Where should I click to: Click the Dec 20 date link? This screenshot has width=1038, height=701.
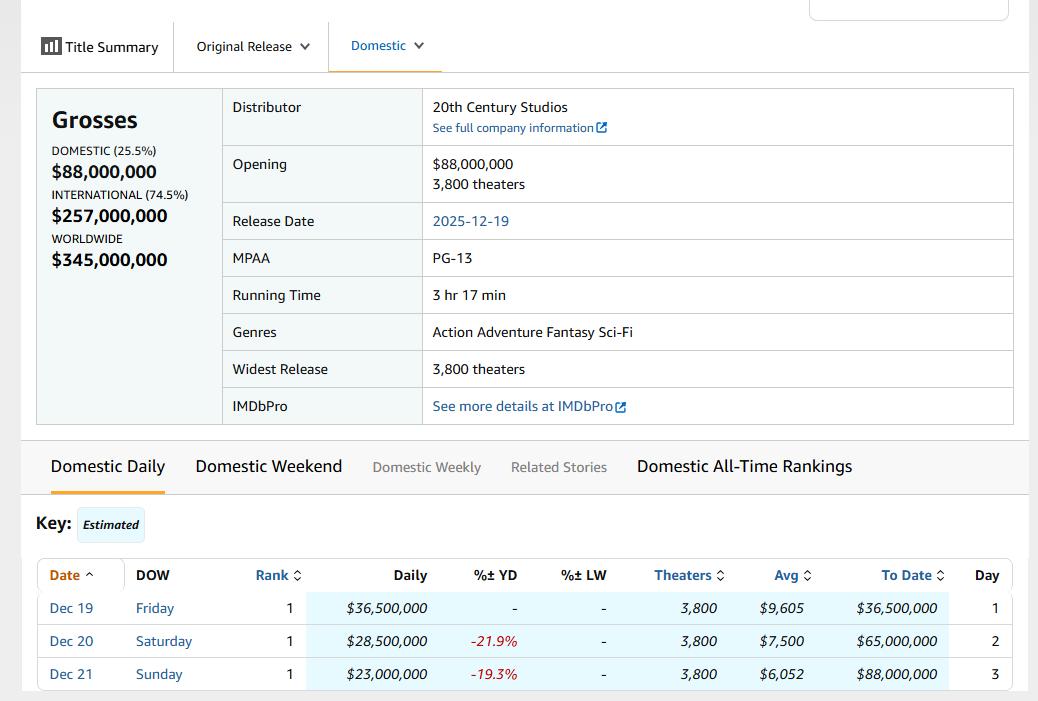tap(71, 641)
